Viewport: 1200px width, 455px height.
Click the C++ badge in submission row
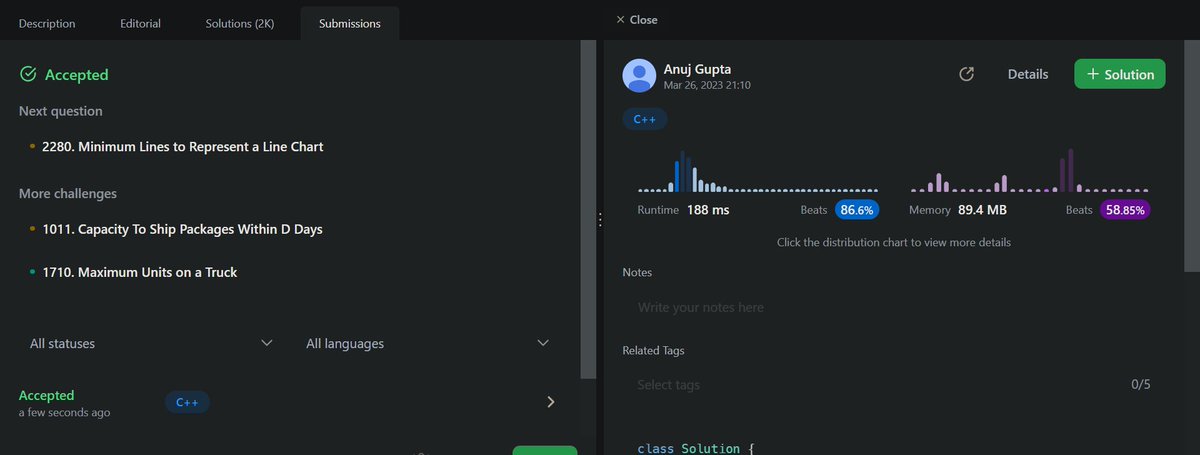[187, 402]
